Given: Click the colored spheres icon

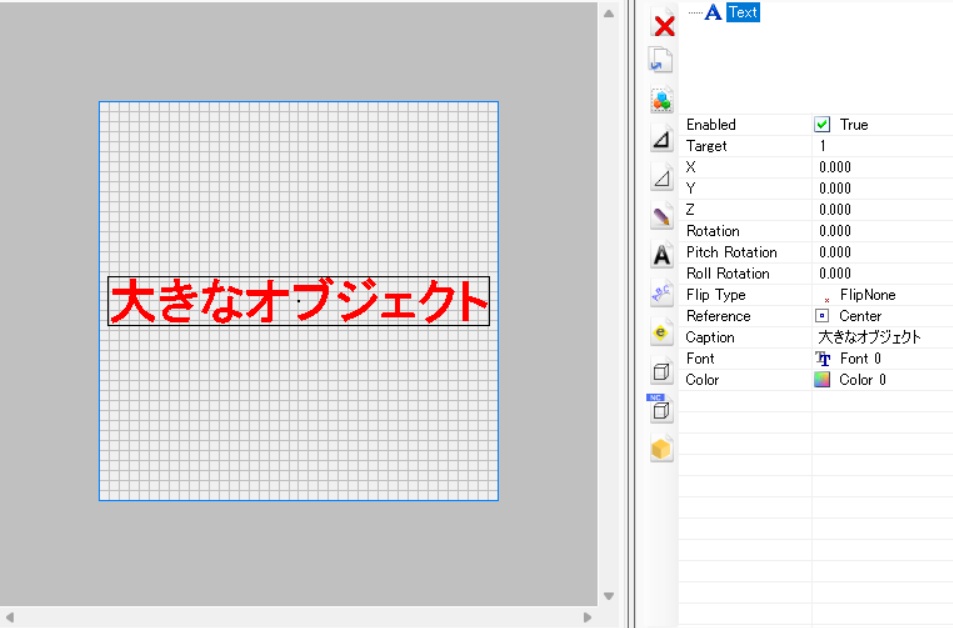Looking at the screenshot, I should click(661, 100).
